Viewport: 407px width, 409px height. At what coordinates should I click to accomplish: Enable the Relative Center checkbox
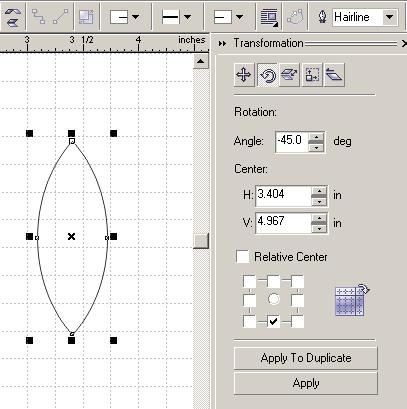tap(242, 257)
